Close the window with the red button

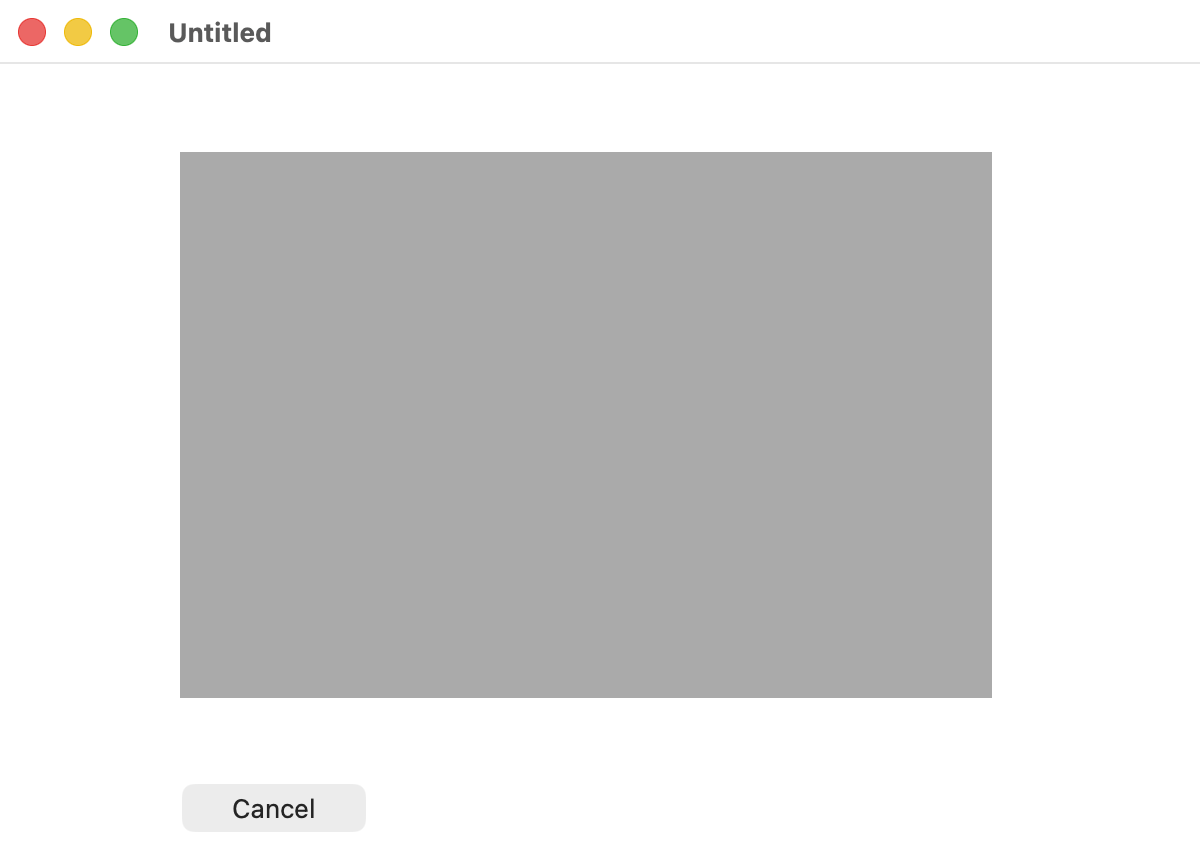32,32
